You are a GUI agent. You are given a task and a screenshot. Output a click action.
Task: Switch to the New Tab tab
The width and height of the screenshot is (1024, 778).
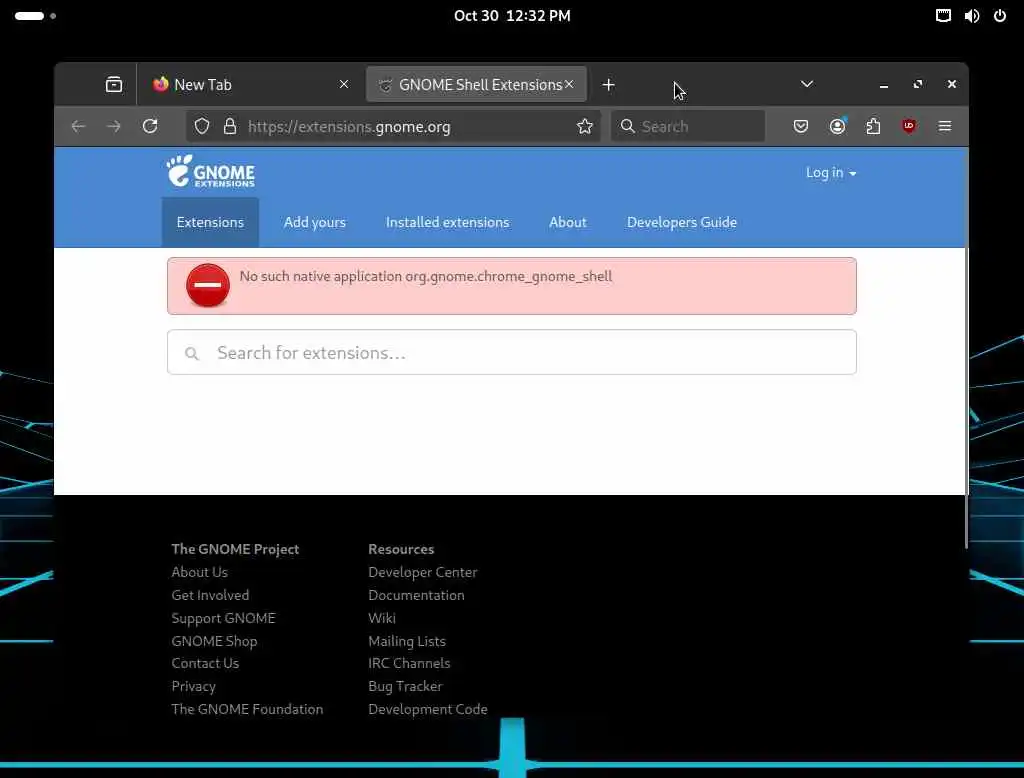click(x=250, y=84)
